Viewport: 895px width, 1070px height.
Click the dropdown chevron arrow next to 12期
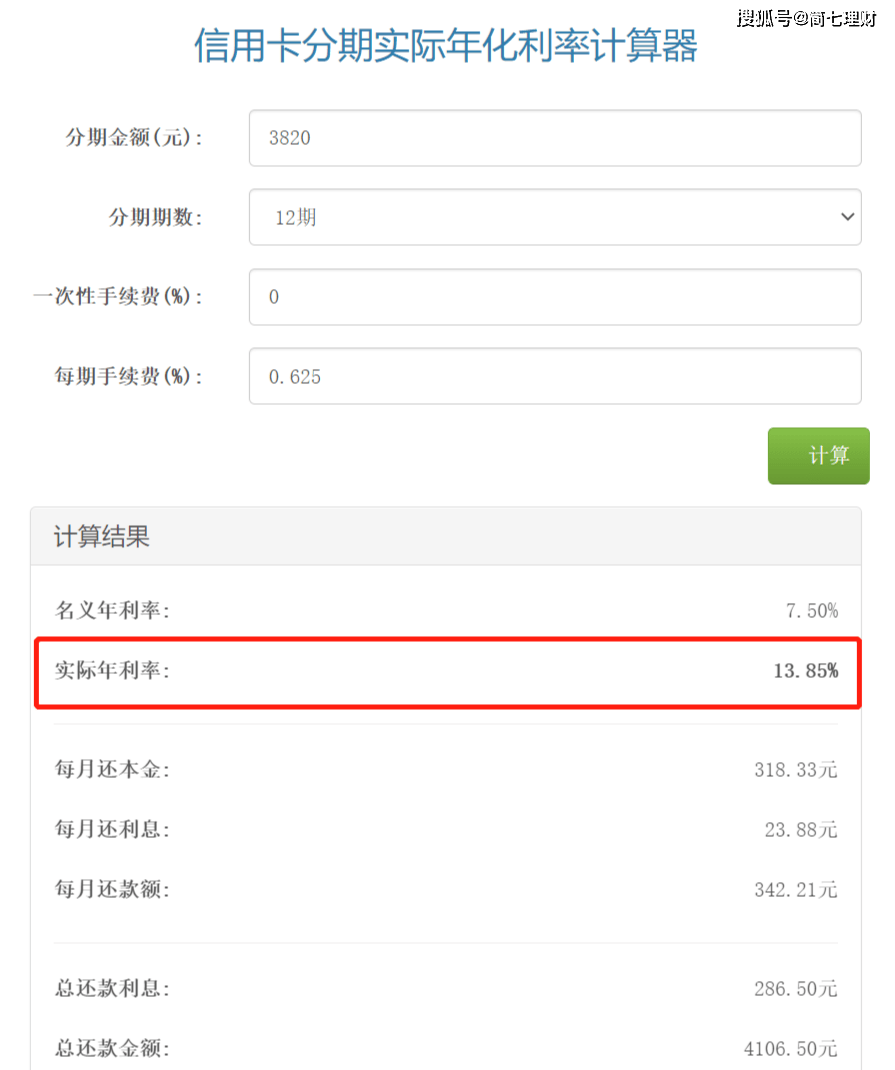tap(847, 217)
